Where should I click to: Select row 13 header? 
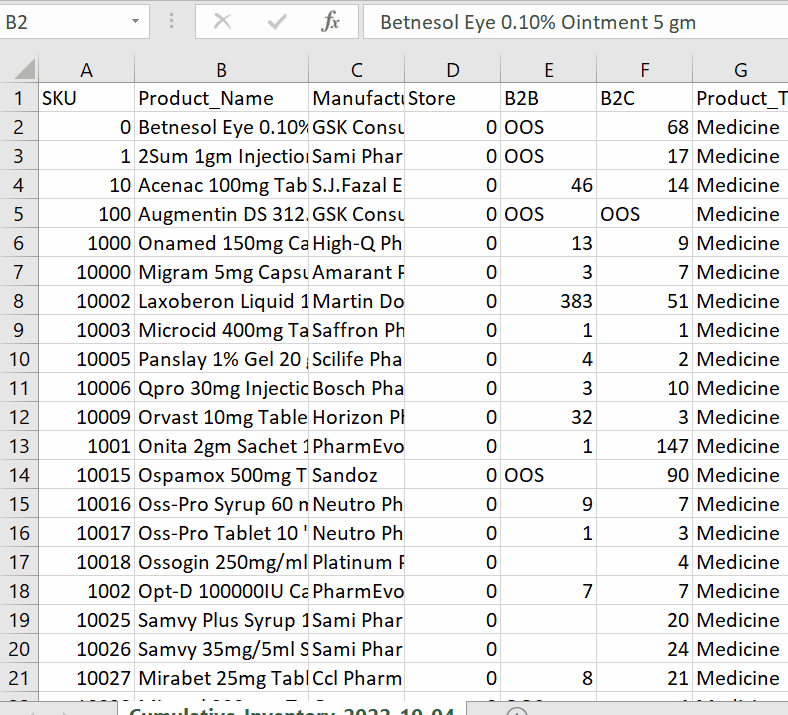click(x=19, y=446)
